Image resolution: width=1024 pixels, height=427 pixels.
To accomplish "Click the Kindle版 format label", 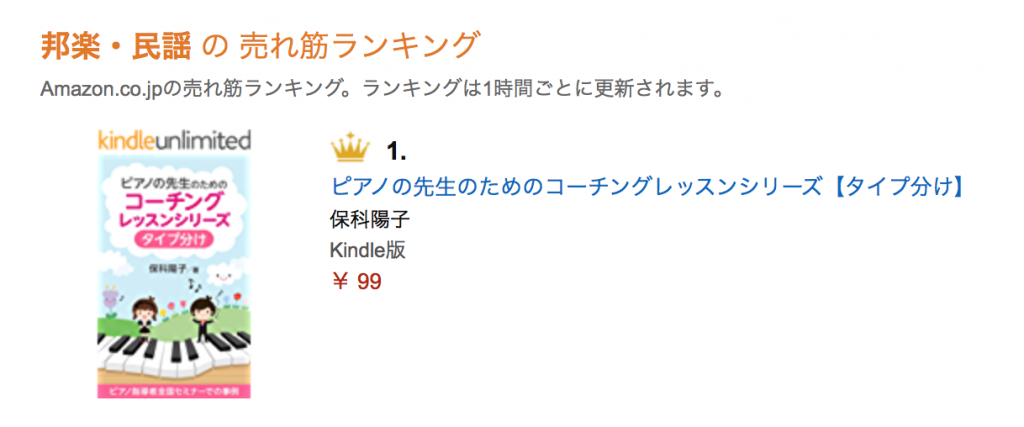I will click(368, 250).
